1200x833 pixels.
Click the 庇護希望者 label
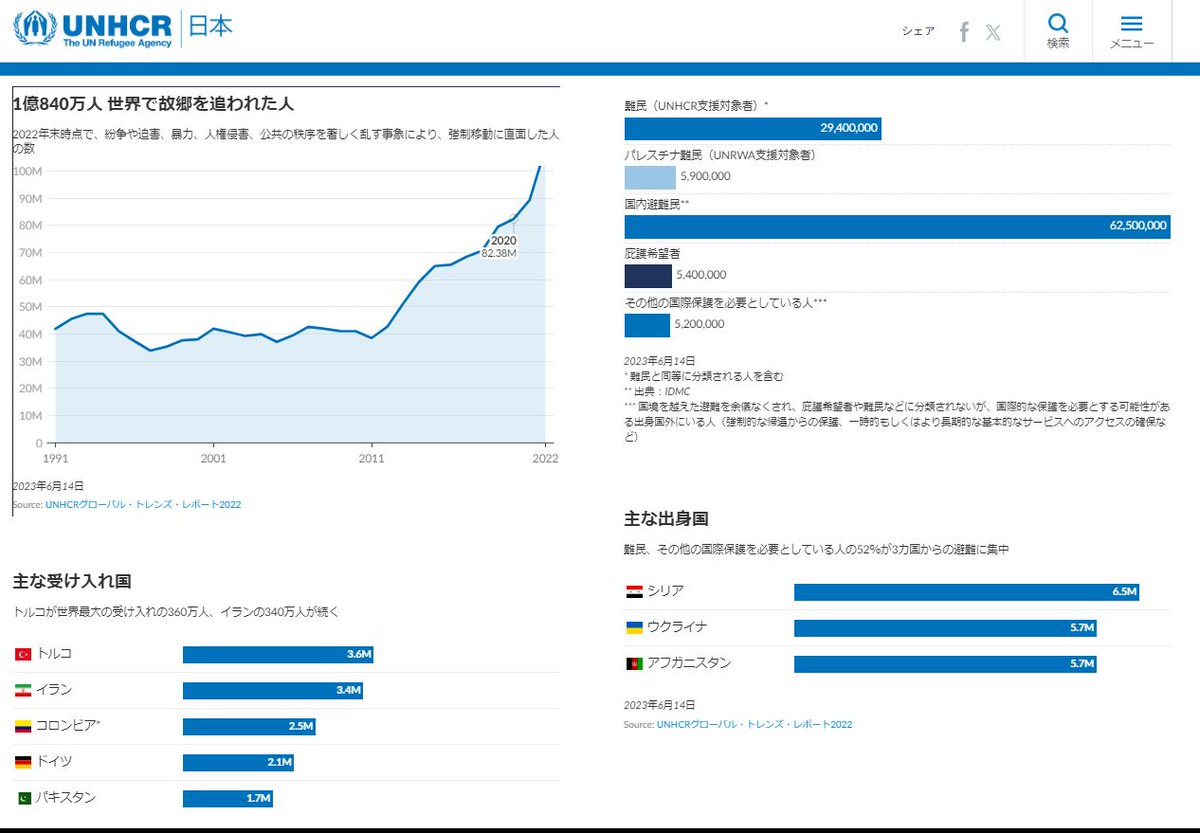[x=652, y=253]
